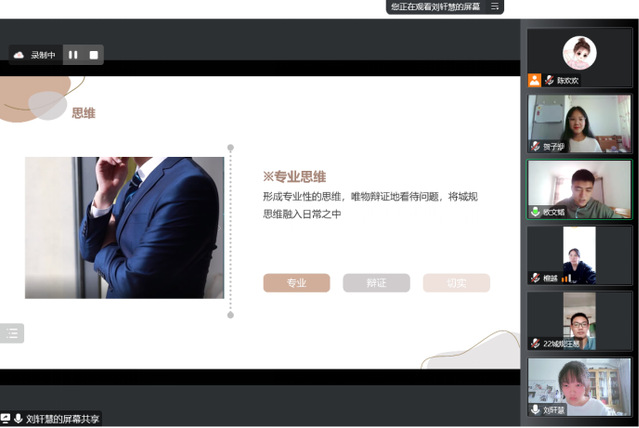Click the 您正在观看刘轩慧的屏幕 banner text
The image size is (639, 428).
pyautogui.click(x=435, y=7)
